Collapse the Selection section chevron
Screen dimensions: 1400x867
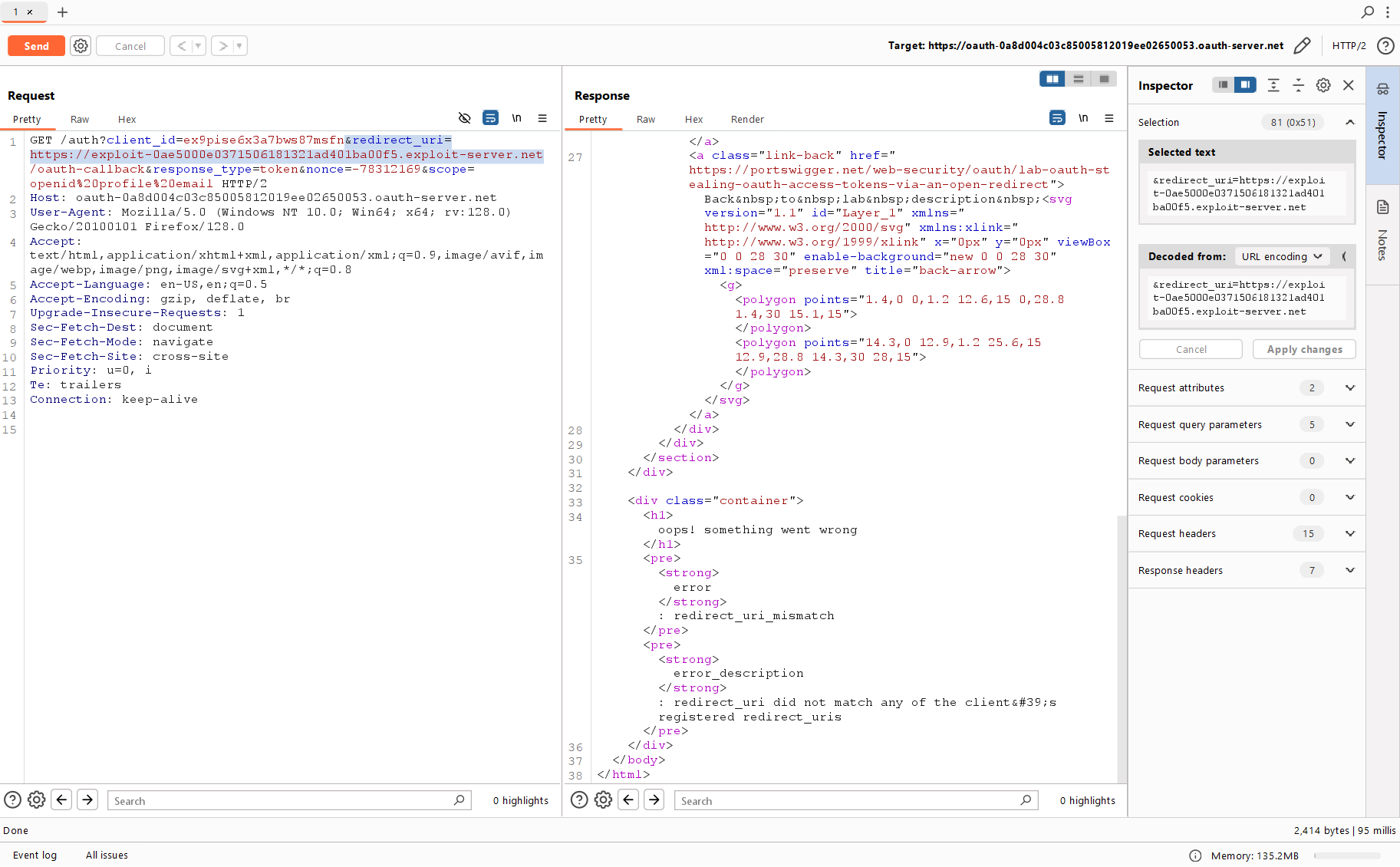tap(1350, 122)
